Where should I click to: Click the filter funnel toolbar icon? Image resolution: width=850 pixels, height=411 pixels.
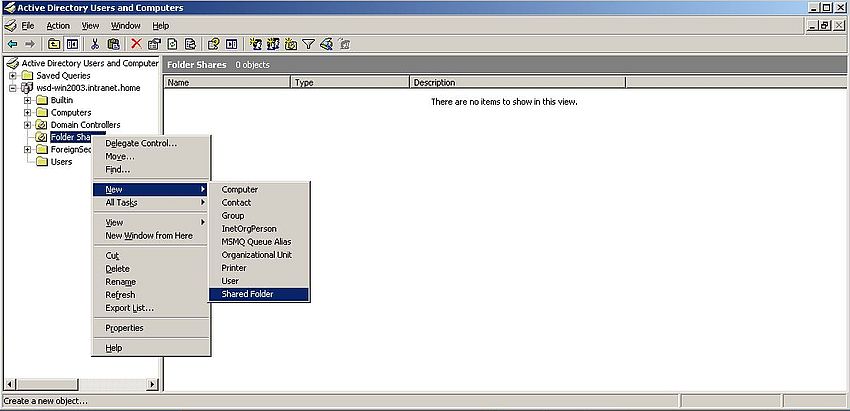point(309,44)
